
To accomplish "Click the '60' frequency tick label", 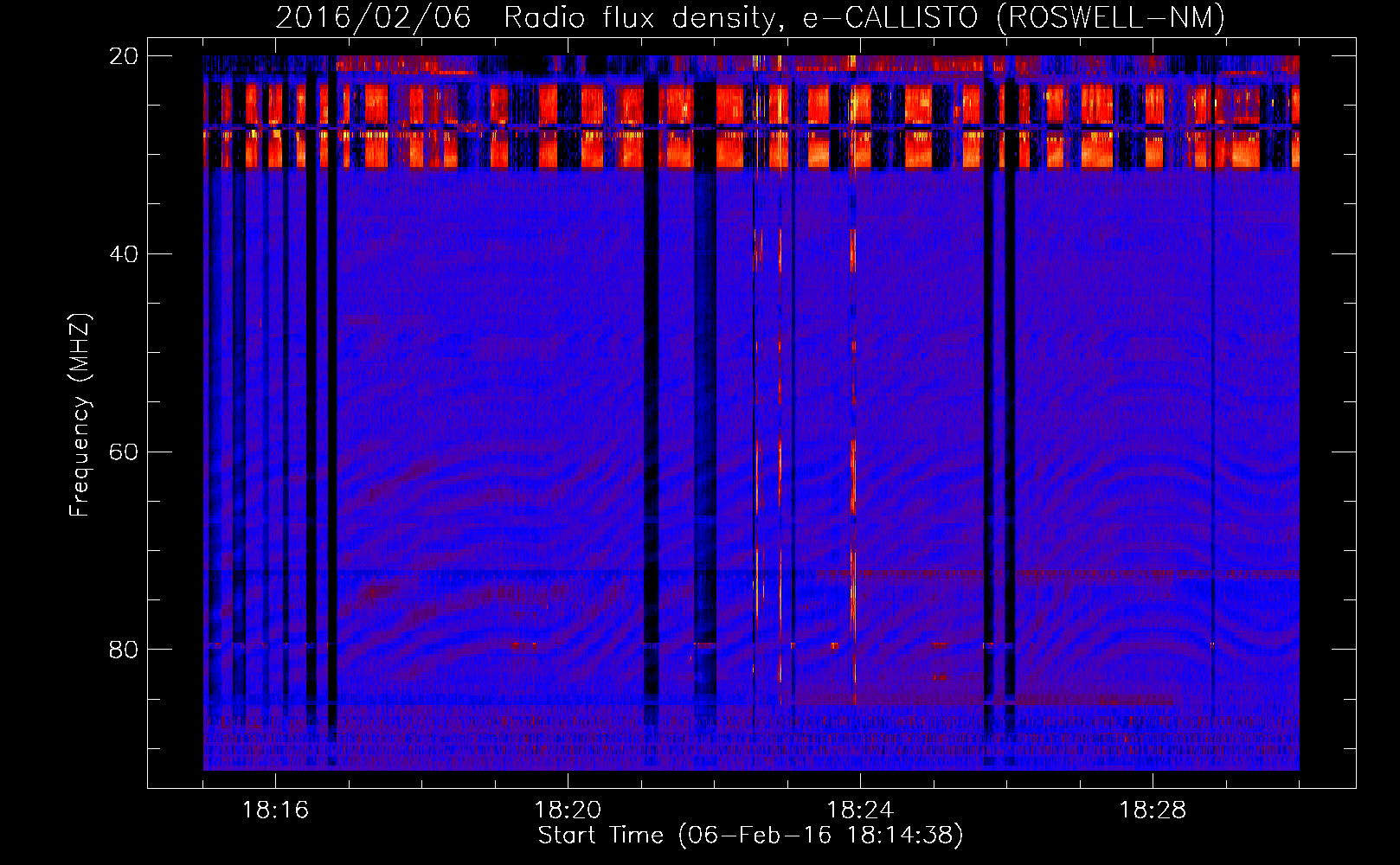I will tap(124, 452).
